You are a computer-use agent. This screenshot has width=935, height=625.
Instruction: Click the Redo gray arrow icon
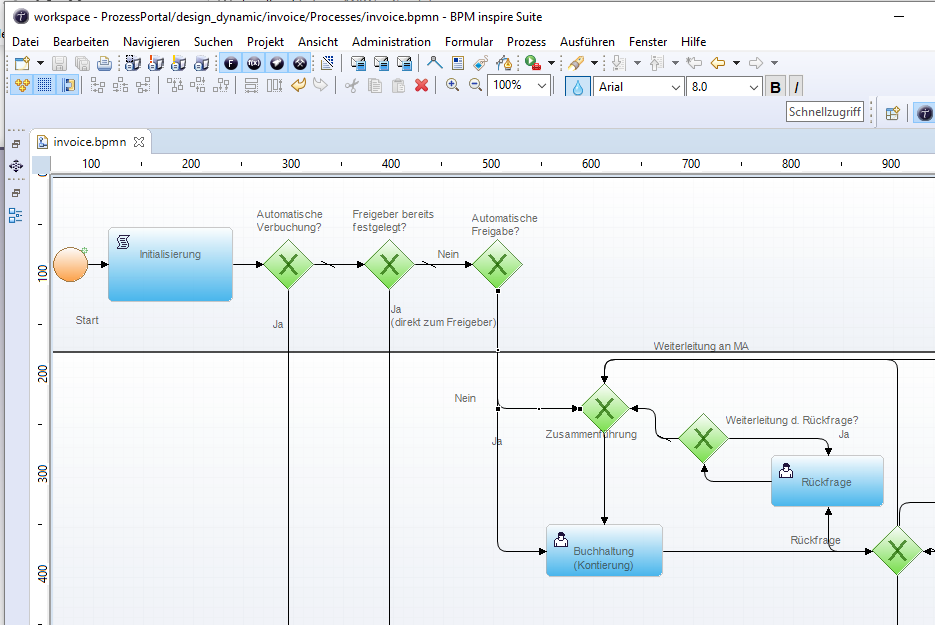[320, 85]
